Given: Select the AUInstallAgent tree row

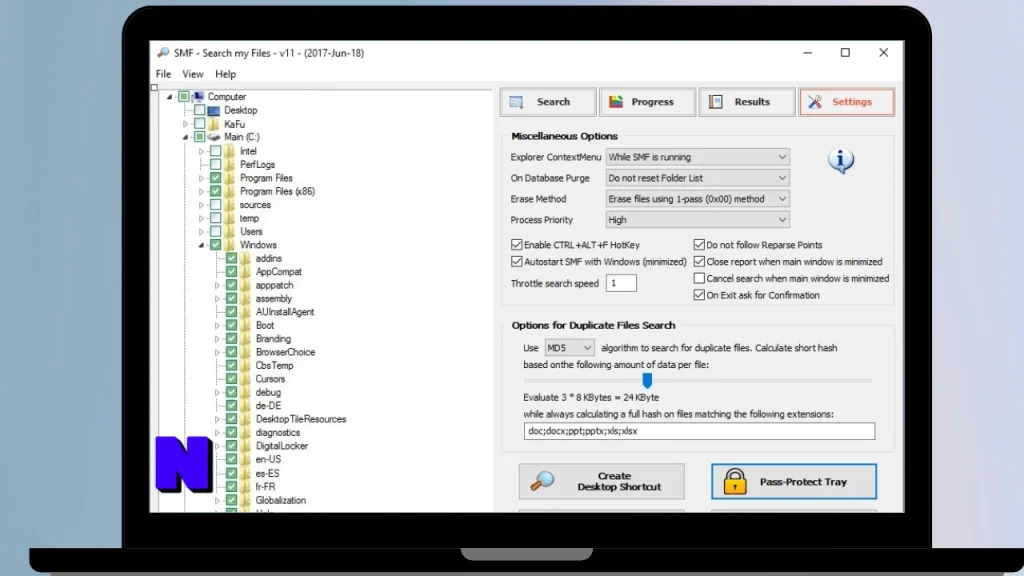Looking at the screenshot, I should [285, 312].
